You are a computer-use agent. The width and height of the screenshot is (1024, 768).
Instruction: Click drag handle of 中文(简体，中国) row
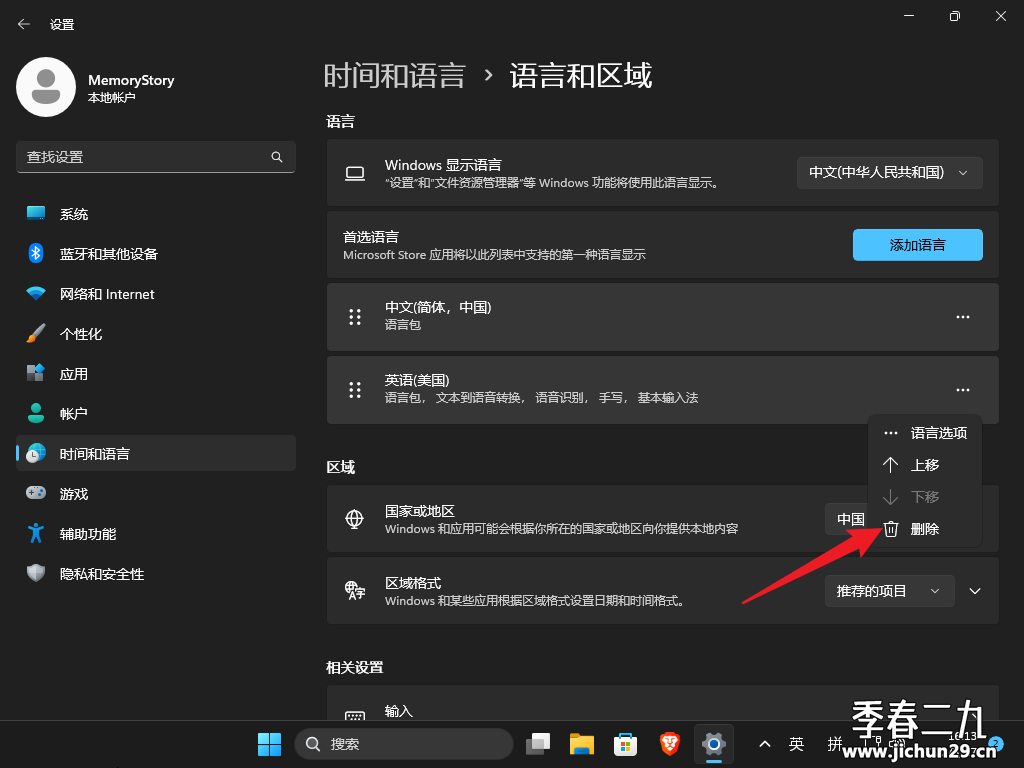pos(355,317)
